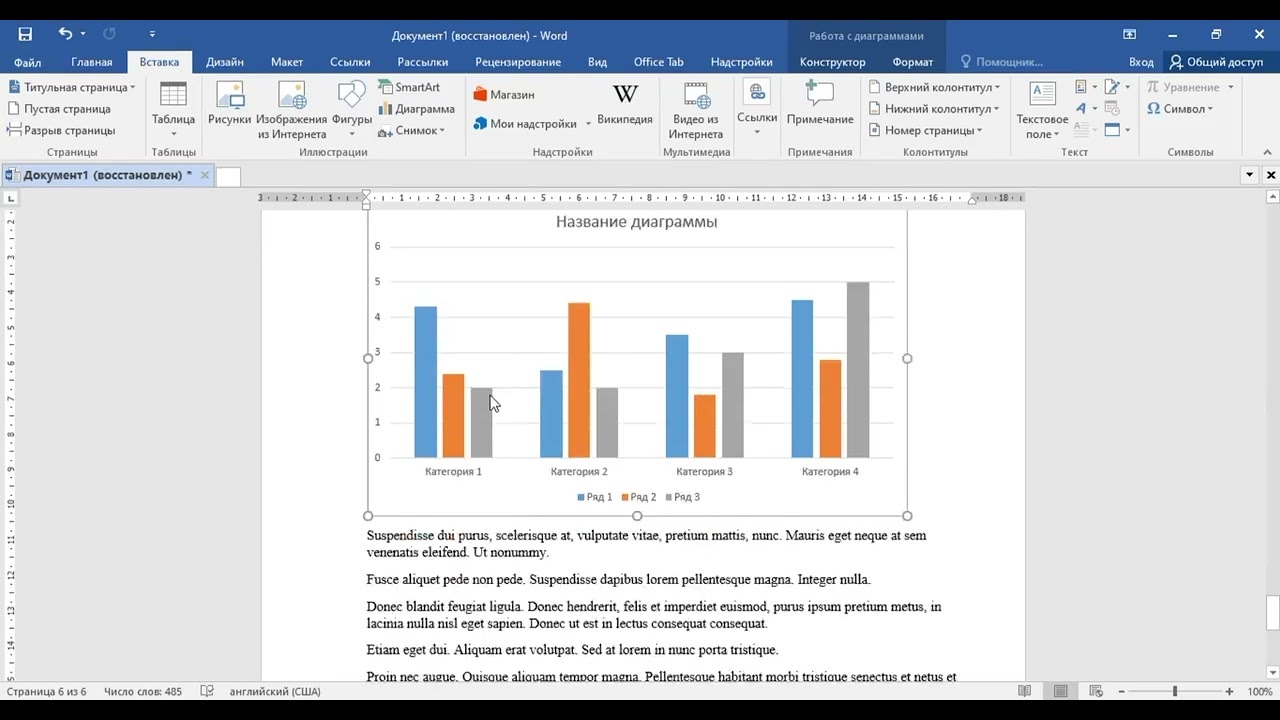Image resolution: width=1280 pixels, height=720 pixels.
Task: Switch to the Главная ribbon tab
Action: coord(92,62)
